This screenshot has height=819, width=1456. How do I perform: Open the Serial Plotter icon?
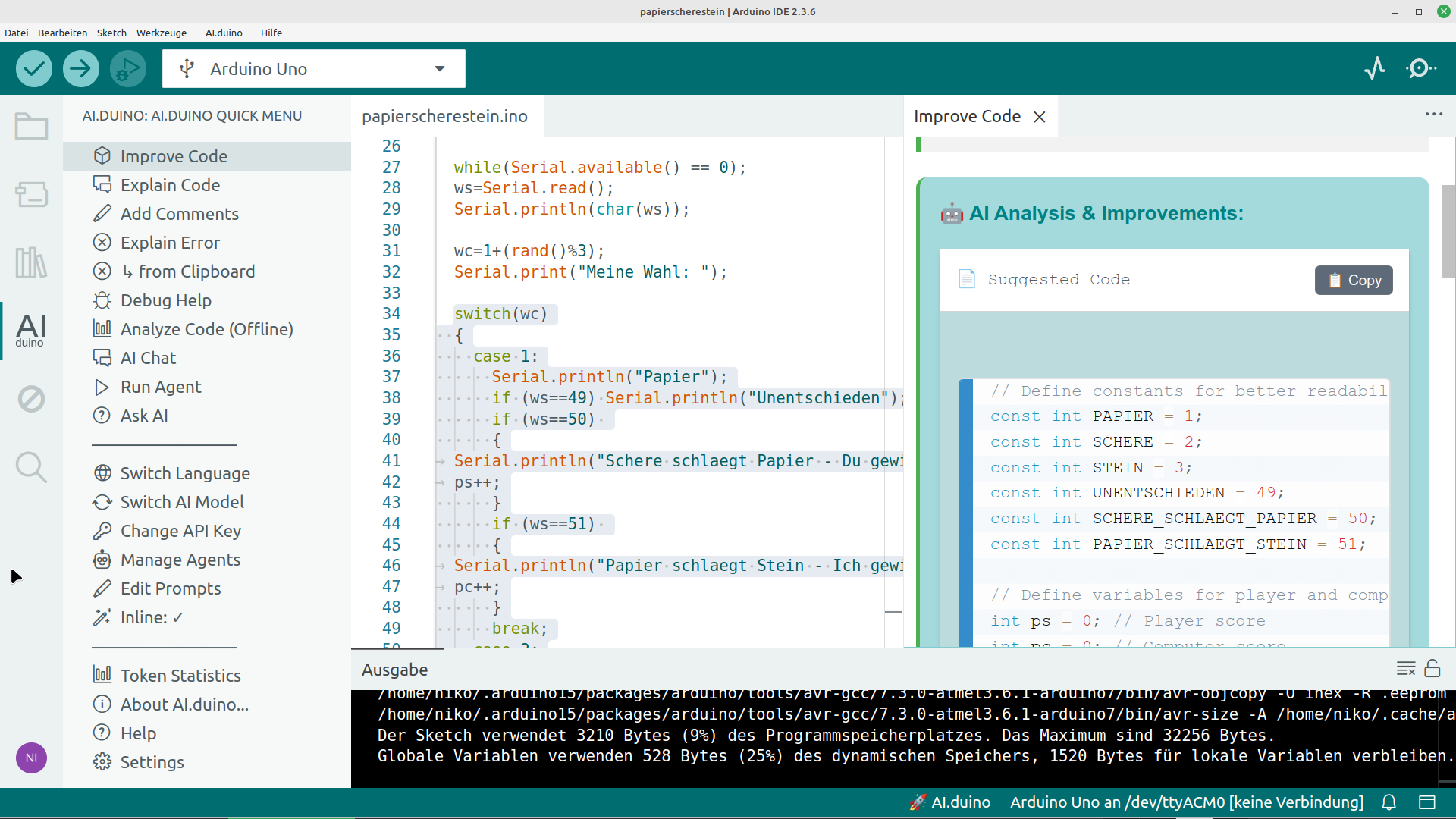click(x=1374, y=69)
